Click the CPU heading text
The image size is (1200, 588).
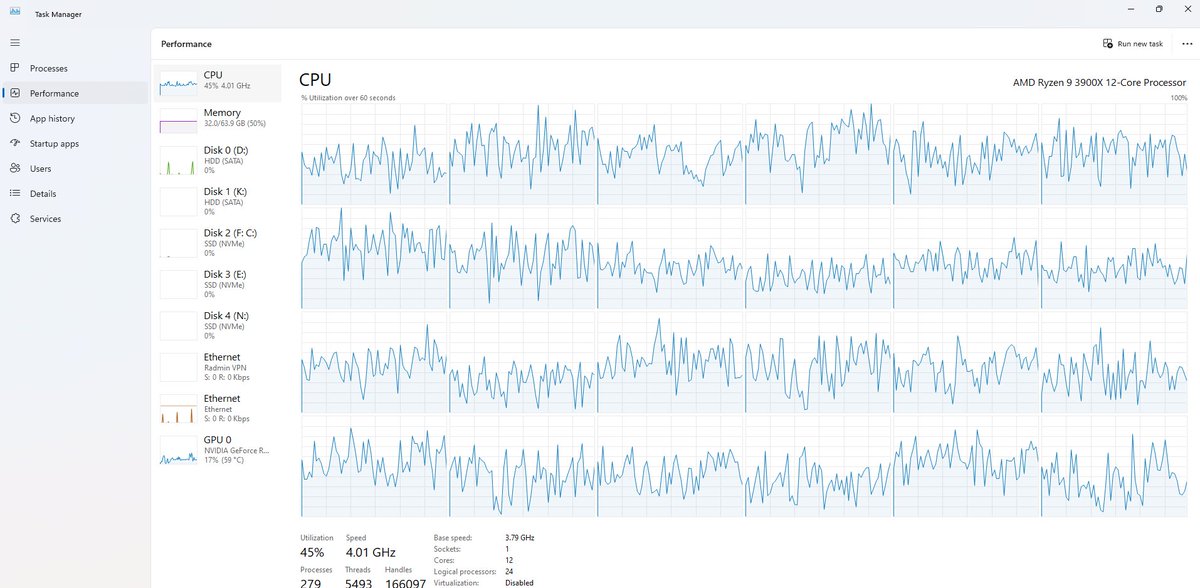coord(315,80)
